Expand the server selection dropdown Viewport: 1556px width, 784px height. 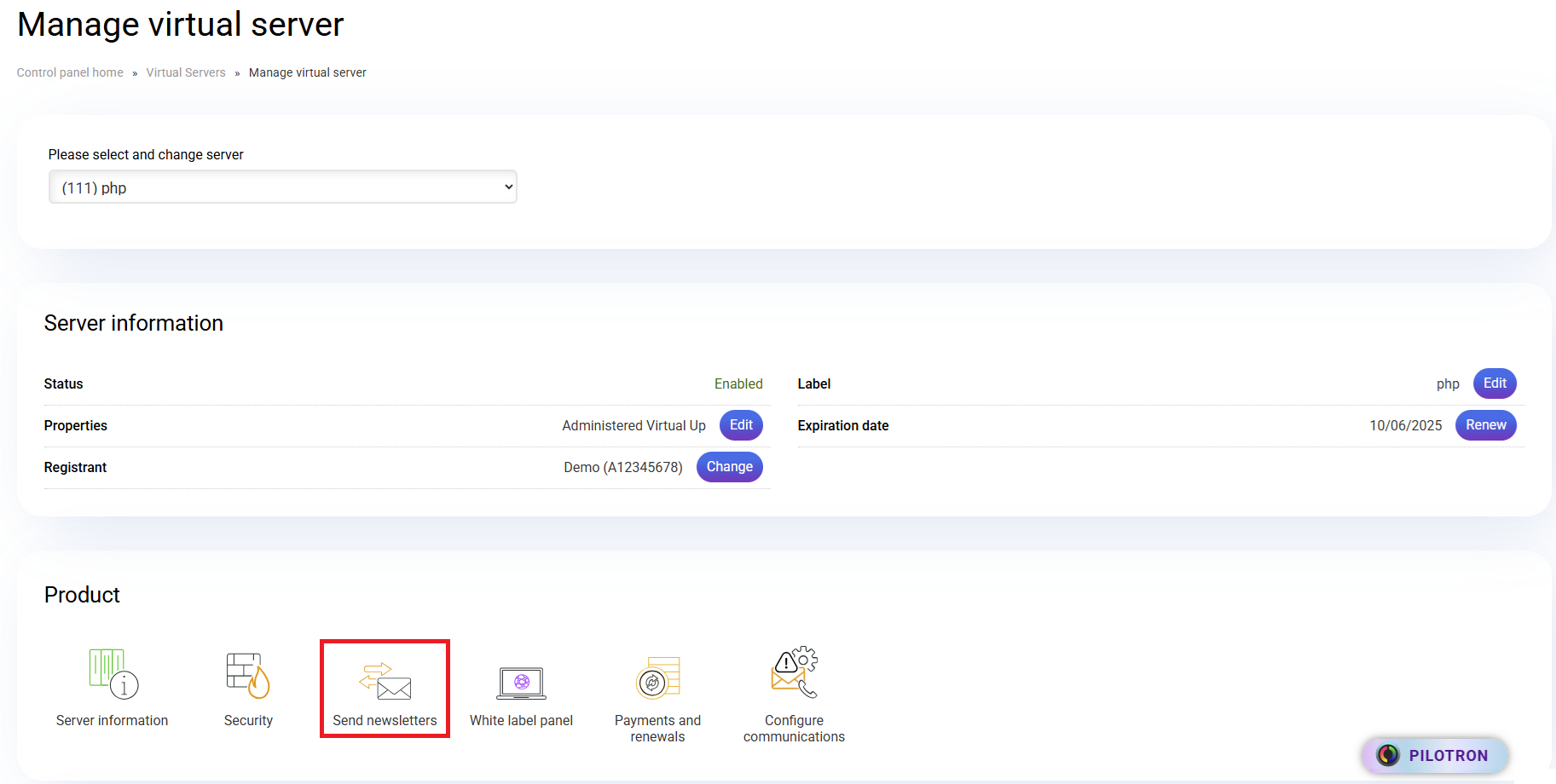[x=283, y=187]
